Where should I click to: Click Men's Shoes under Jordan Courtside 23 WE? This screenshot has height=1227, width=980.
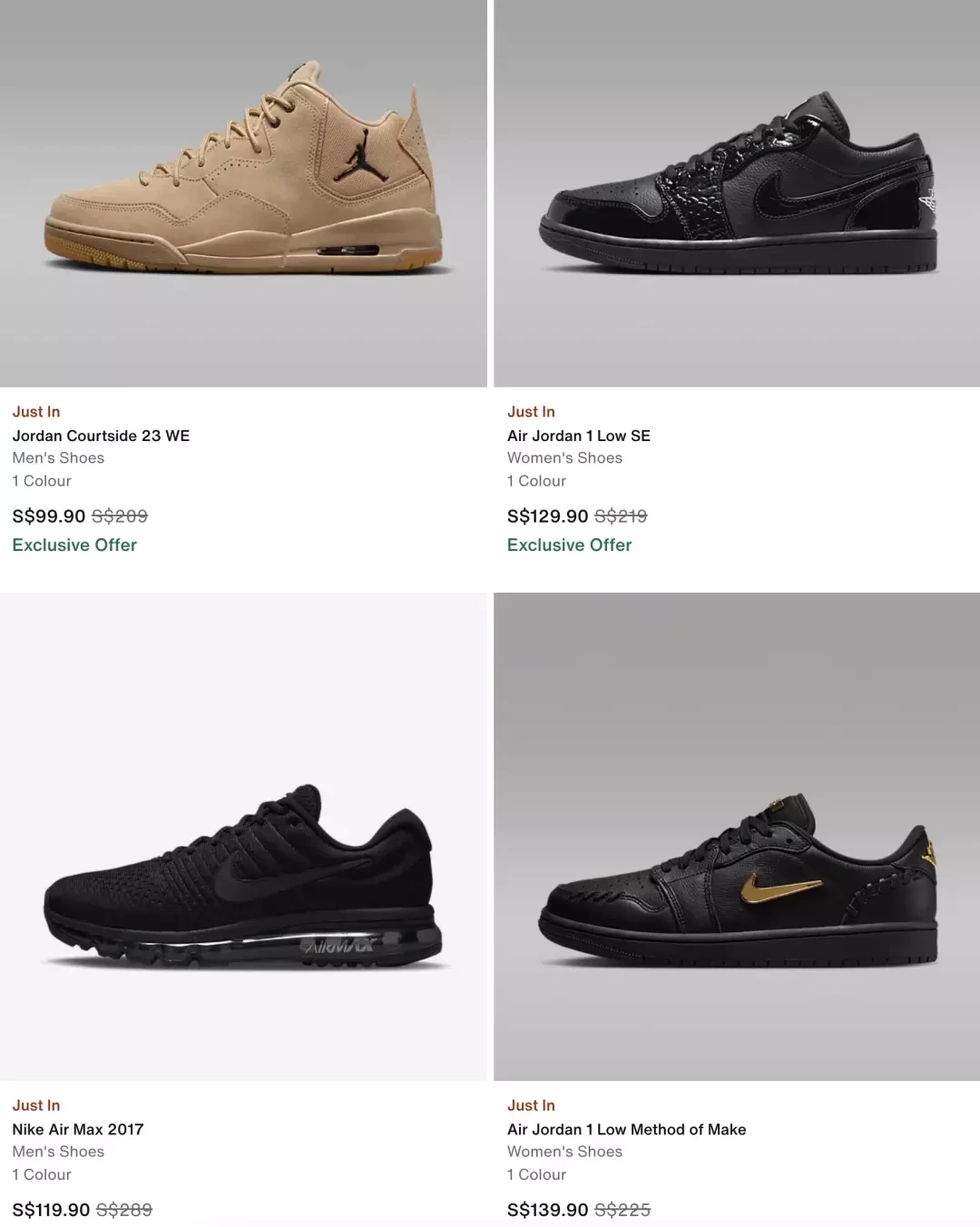58,458
